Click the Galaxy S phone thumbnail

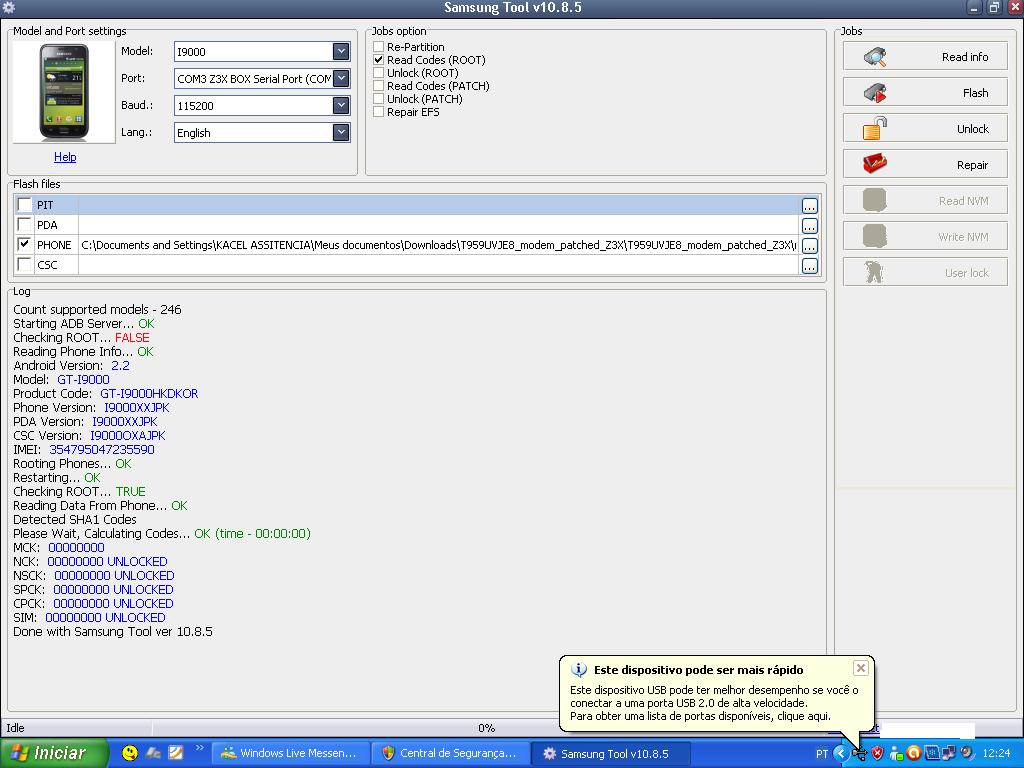click(63, 92)
